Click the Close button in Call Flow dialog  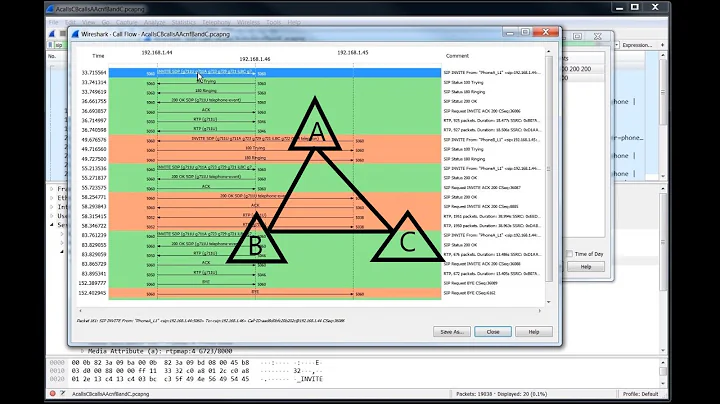[493, 331]
